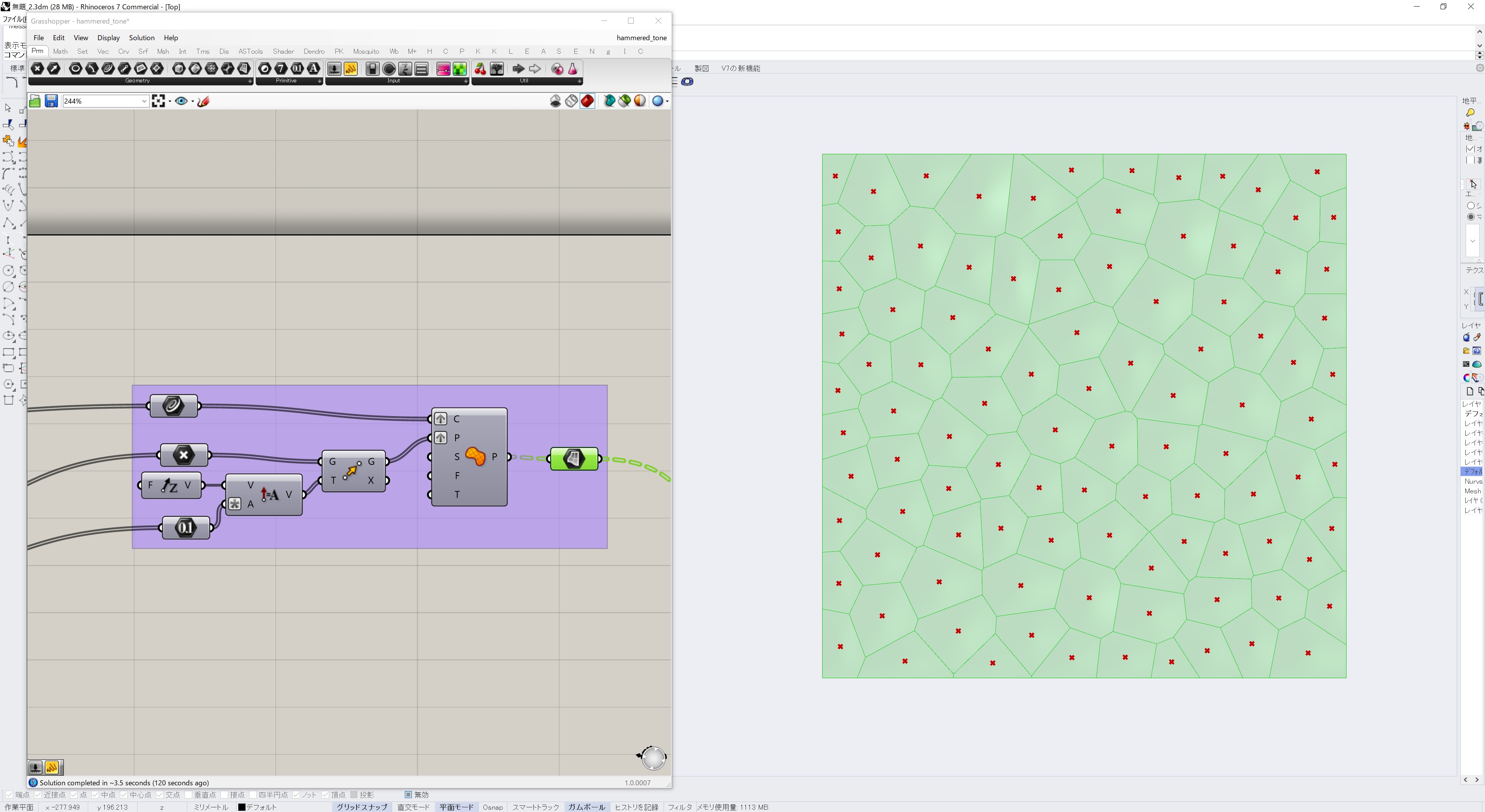
Task: Select the Number 0.1 primitive icon
Action: 297,68
